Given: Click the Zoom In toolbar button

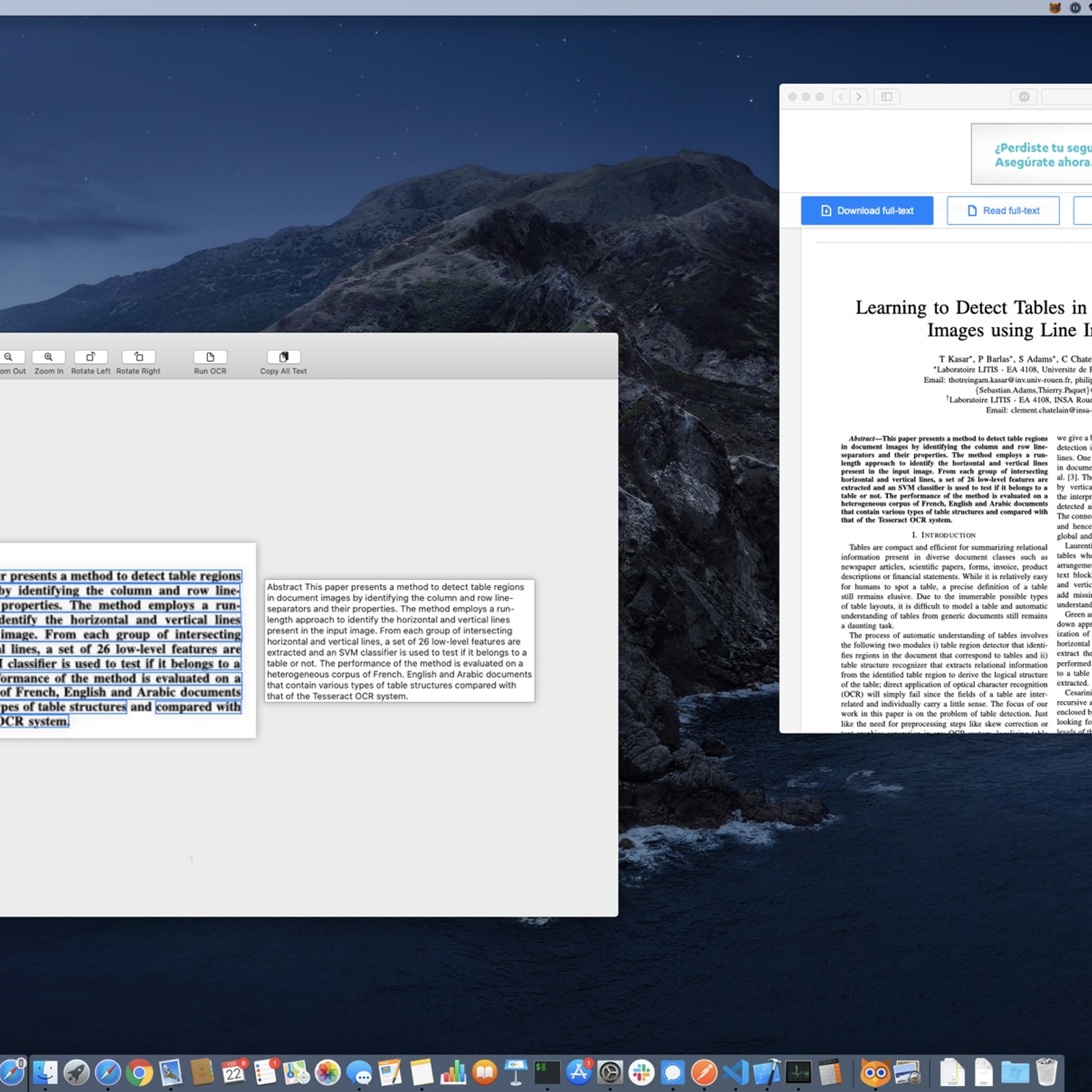Looking at the screenshot, I should point(48,358).
